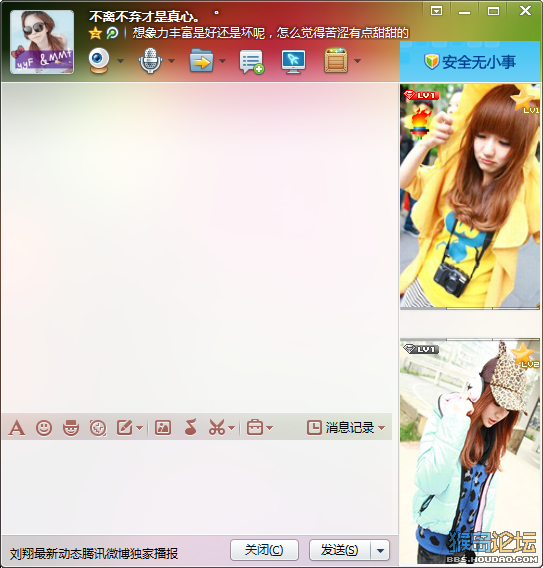Start a video call with webcam icon
The width and height of the screenshot is (543, 568).
coord(99,61)
